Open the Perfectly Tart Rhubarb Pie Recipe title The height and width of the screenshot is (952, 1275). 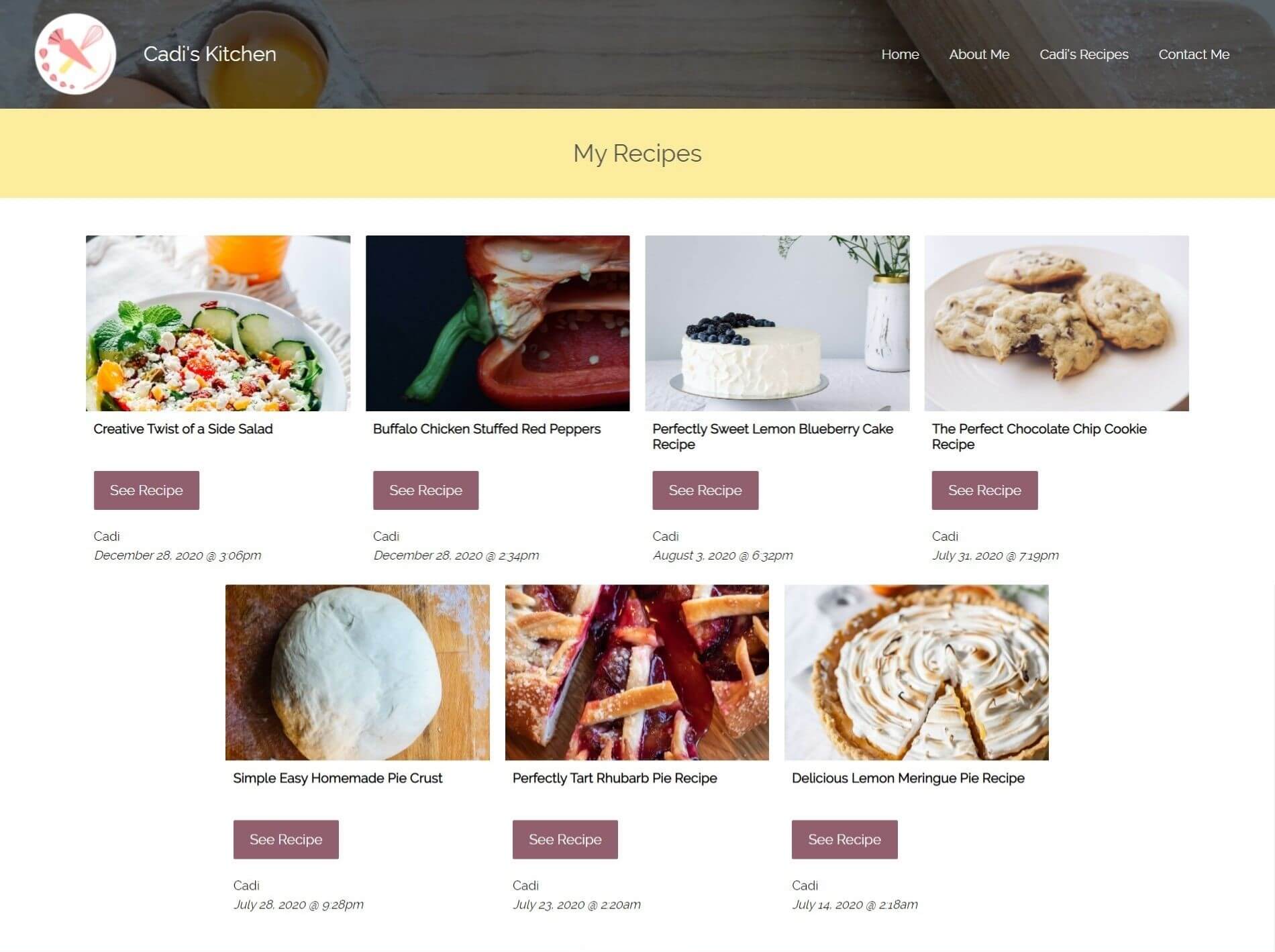[x=615, y=778]
